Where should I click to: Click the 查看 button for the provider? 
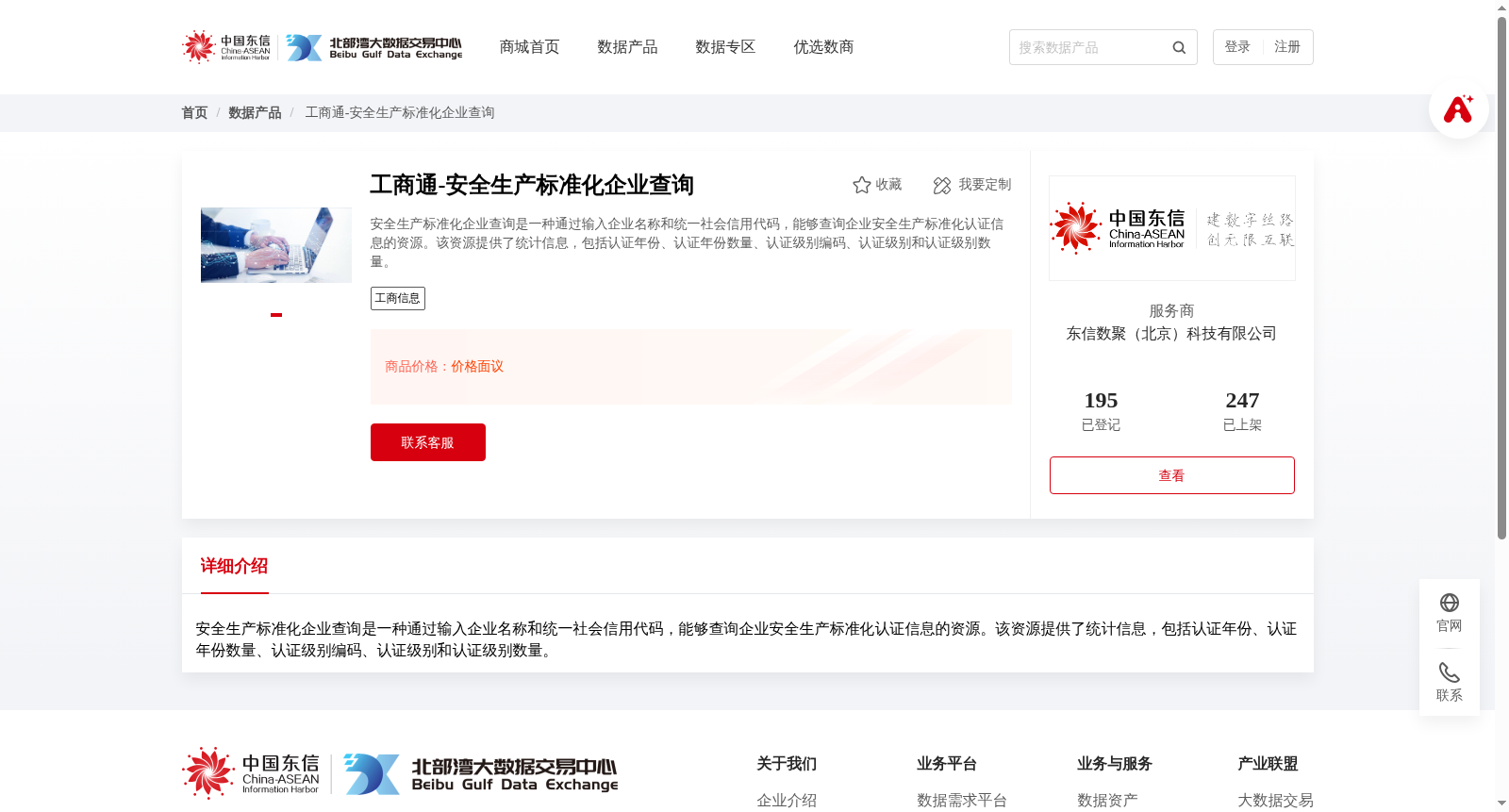point(1172,475)
